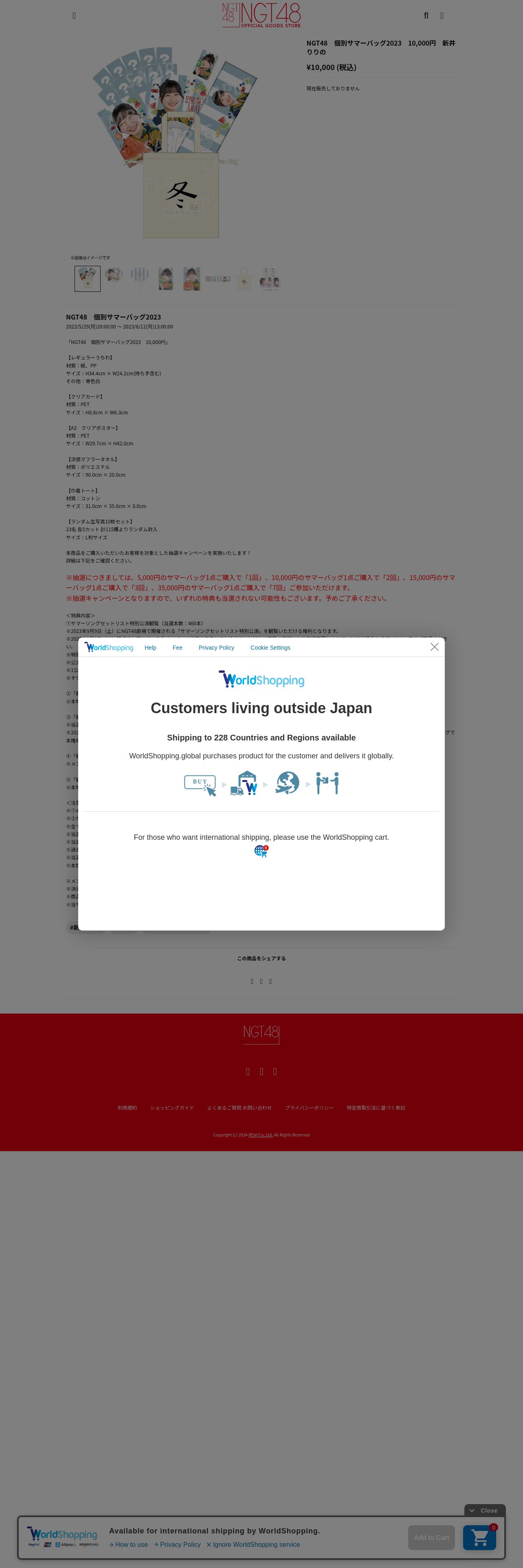Screen dimensions: 523x1568
Task: Select the last thumbnail with group photos
Action: click(270, 279)
